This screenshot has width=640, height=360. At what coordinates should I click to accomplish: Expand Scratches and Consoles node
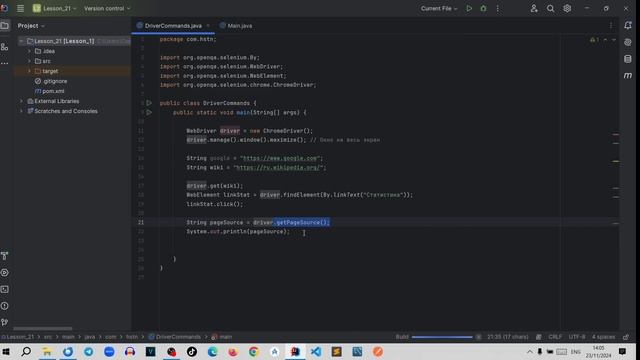click(21, 111)
